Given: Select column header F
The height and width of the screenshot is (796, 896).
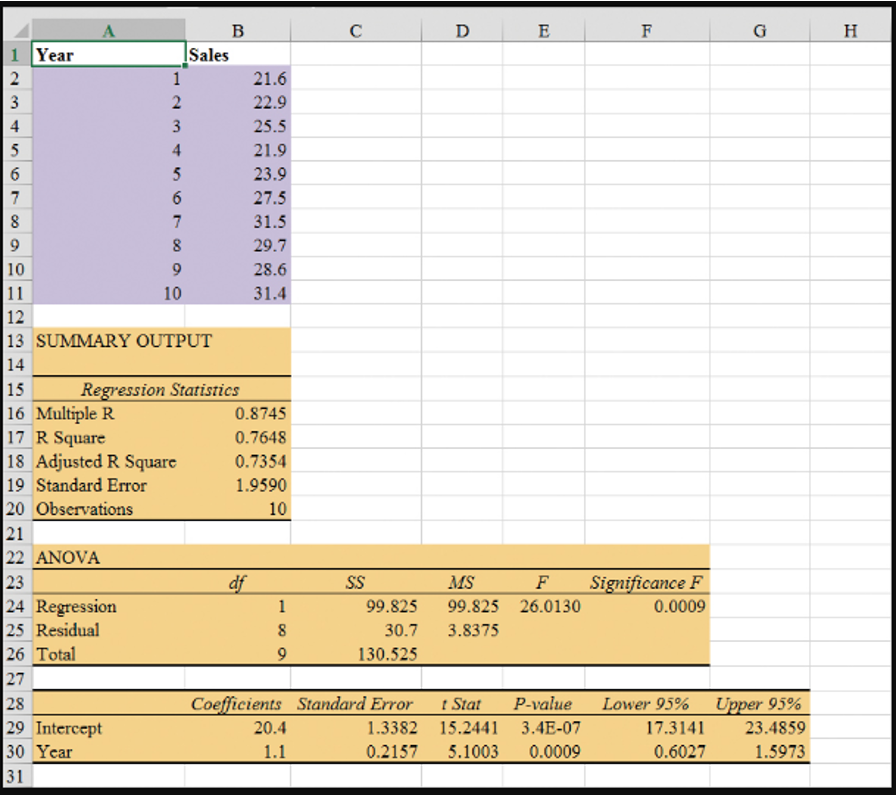Looking at the screenshot, I should click(x=646, y=30).
